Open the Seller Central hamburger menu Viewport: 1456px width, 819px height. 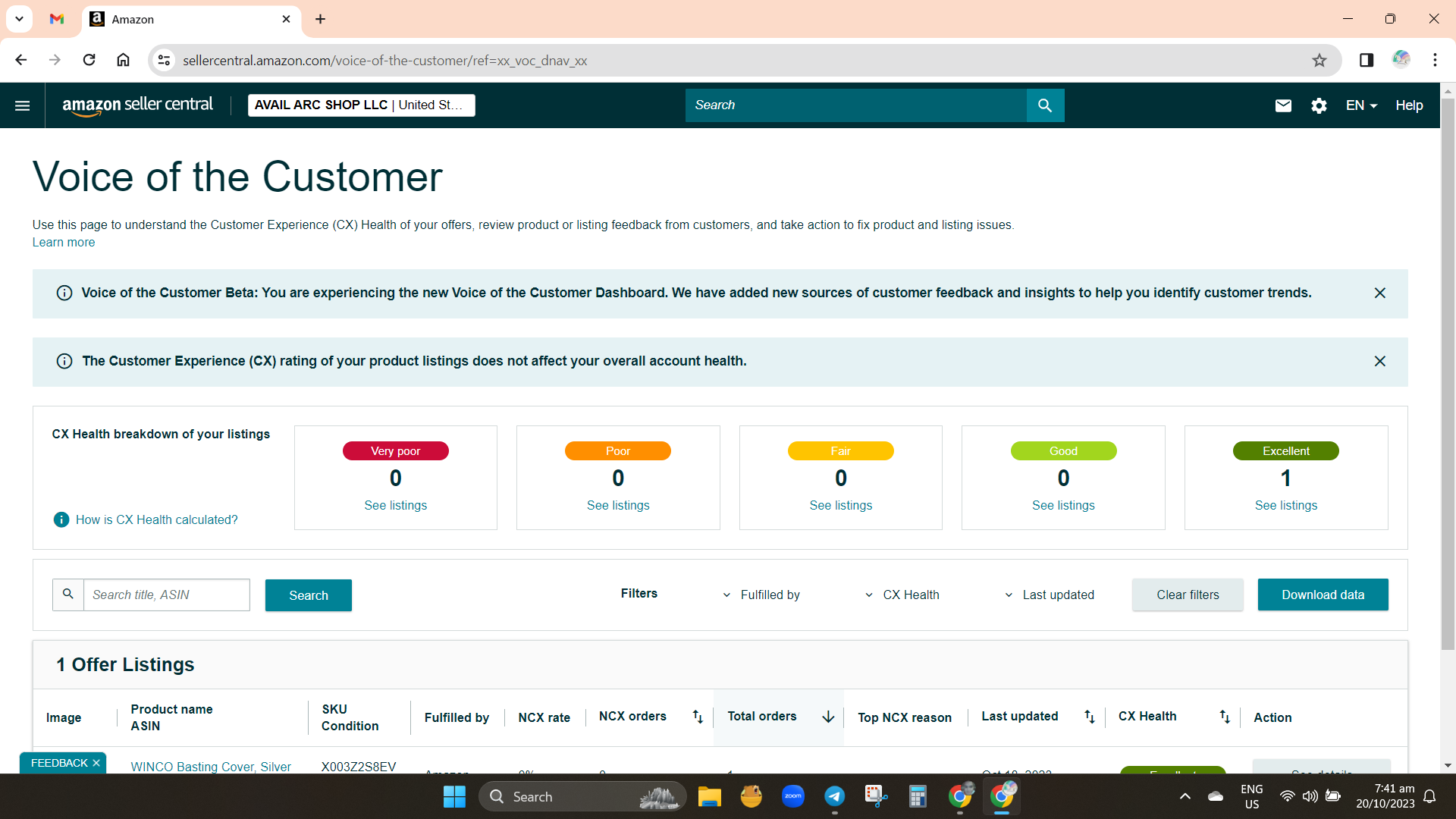(x=23, y=105)
